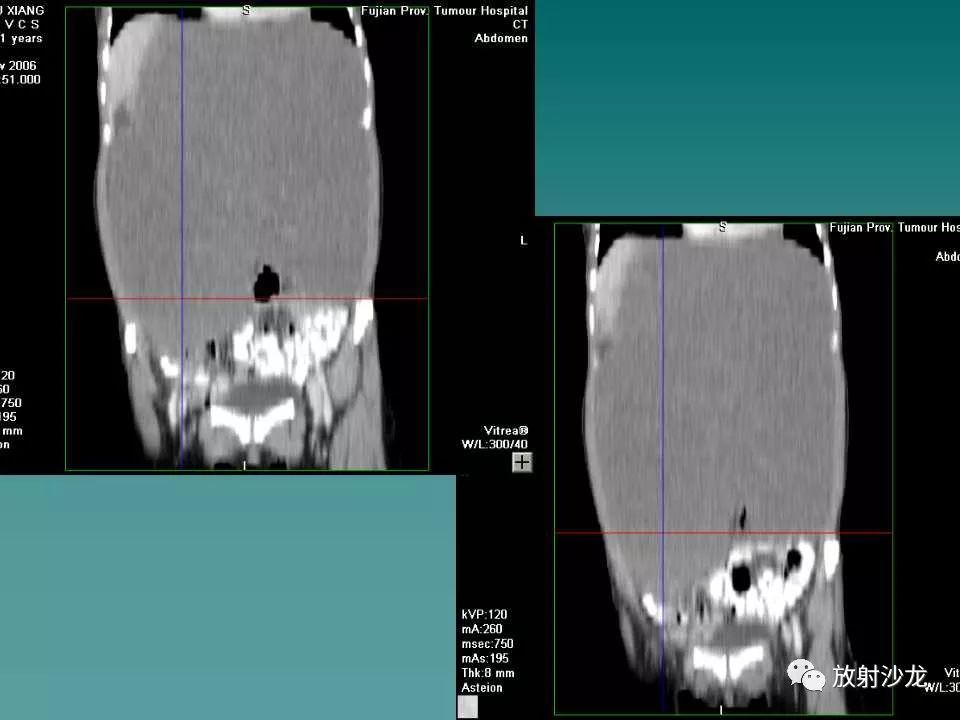
Task: Select the mA:260 parameter text
Action: tap(482, 629)
